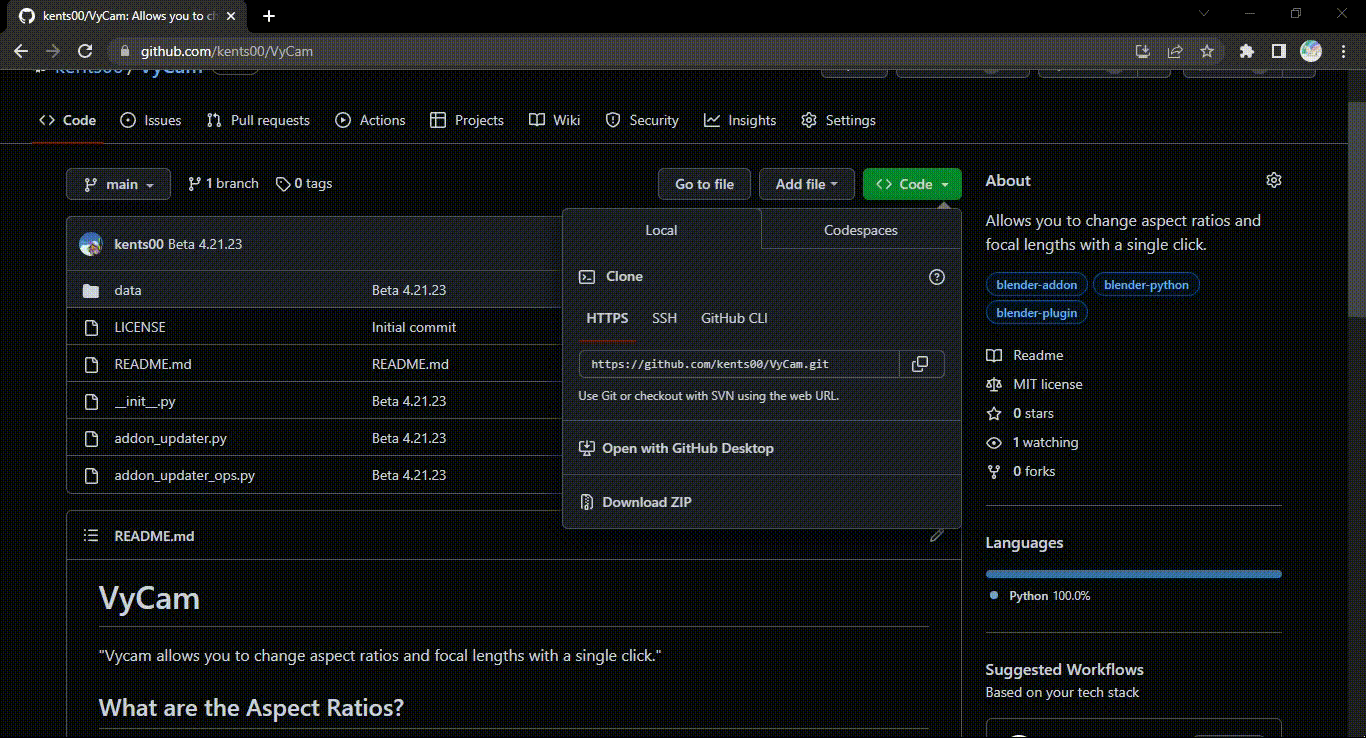Open the main branch dropdown
Screen dimensions: 1366x738
click(x=119, y=184)
